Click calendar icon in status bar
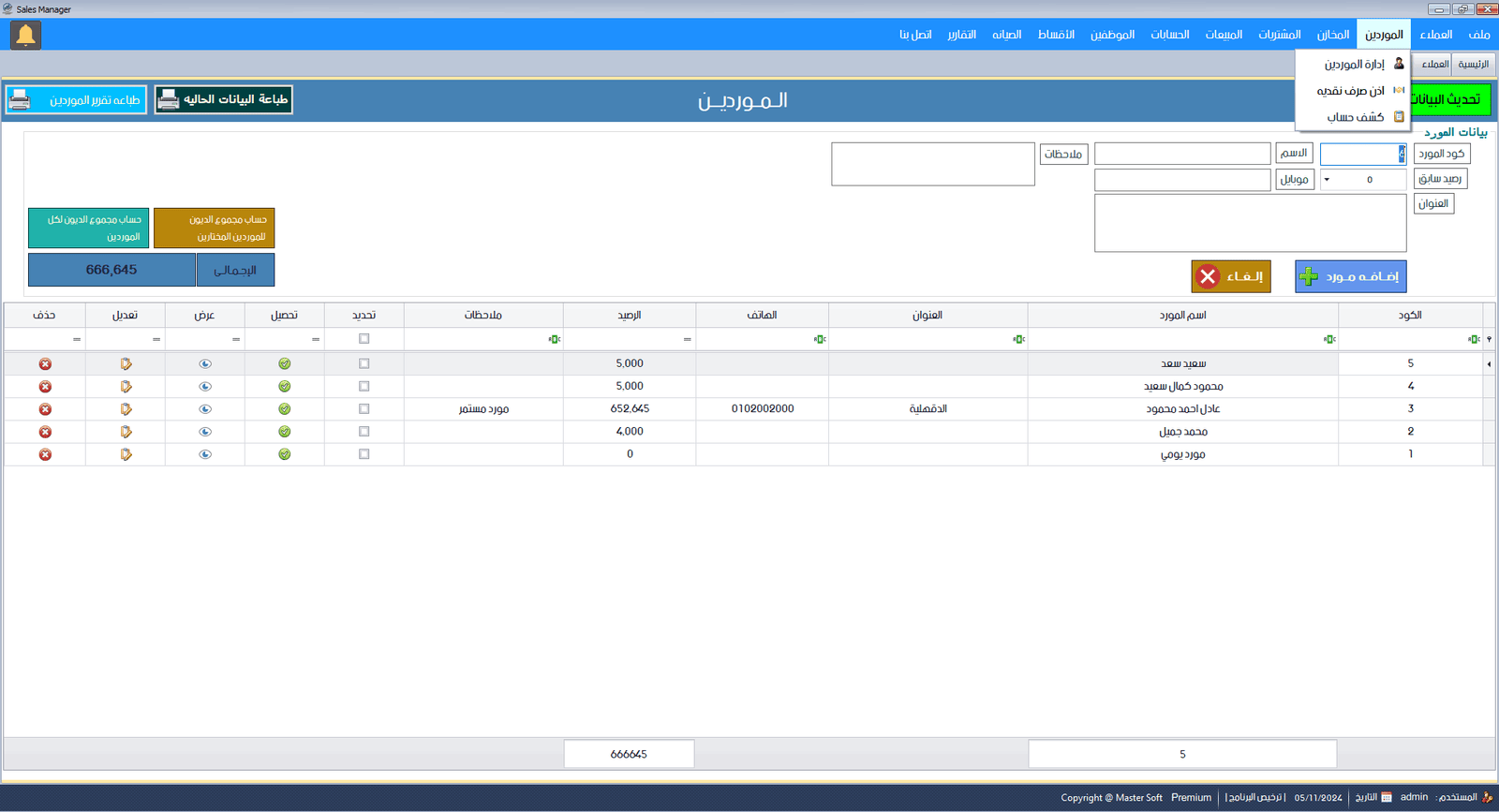This screenshot has width=1499, height=812. pyautogui.click(x=1387, y=798)
